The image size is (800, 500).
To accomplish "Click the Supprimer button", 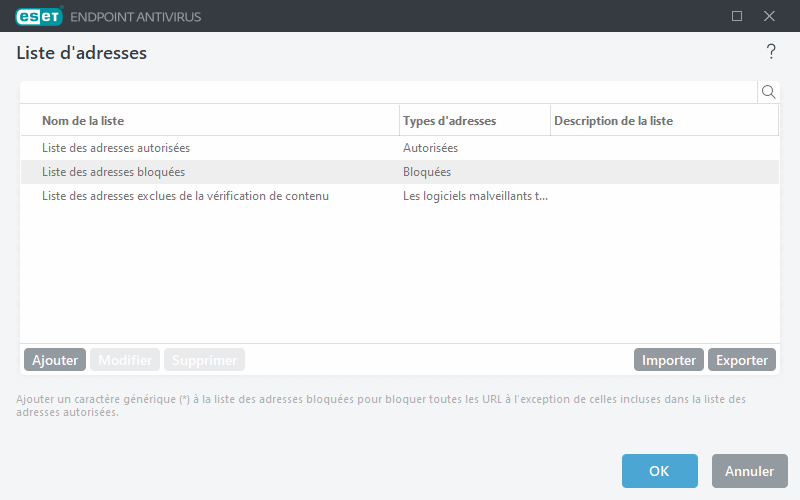I will [204, 360].
